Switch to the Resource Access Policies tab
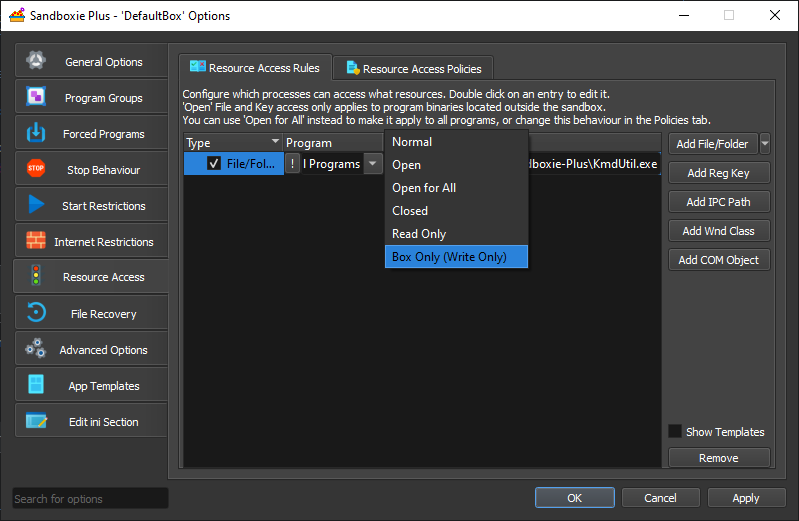Image resolution: width=799 pixels, height=521 pixels. (x=413, y=68)
